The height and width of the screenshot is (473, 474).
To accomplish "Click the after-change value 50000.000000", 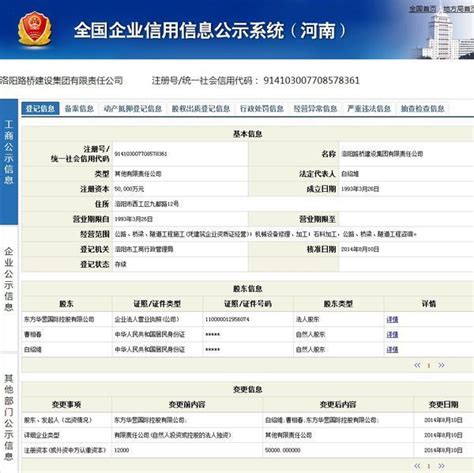I will point(283,450).
